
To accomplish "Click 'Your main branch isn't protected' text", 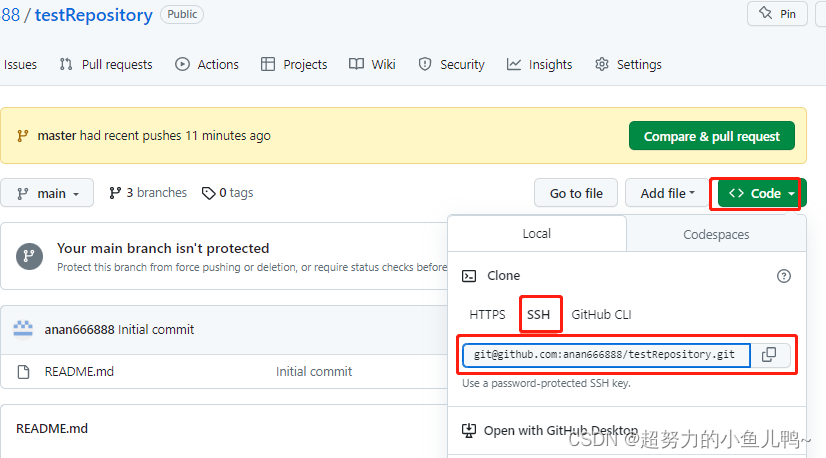I will point(163,248).
